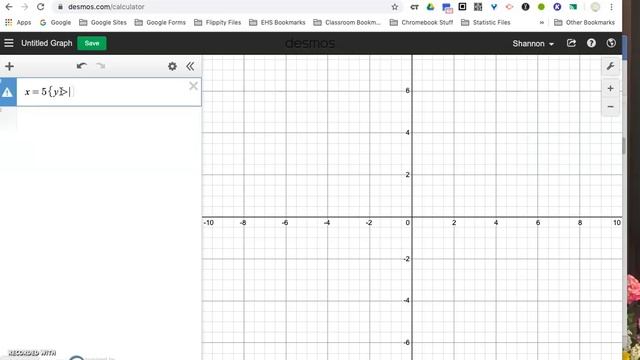This screenshot has width=640, height=360.
Task: Open the EHS Bookmarks folder
Action: point(277,22)
